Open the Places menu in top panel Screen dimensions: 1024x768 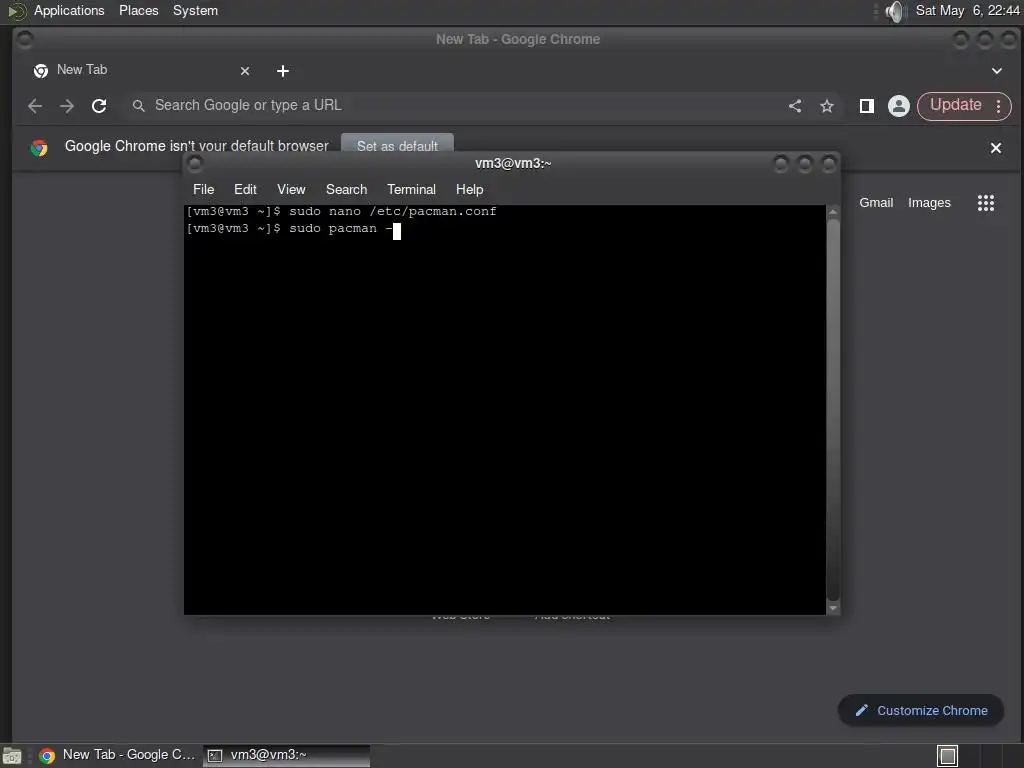(138, 10)
